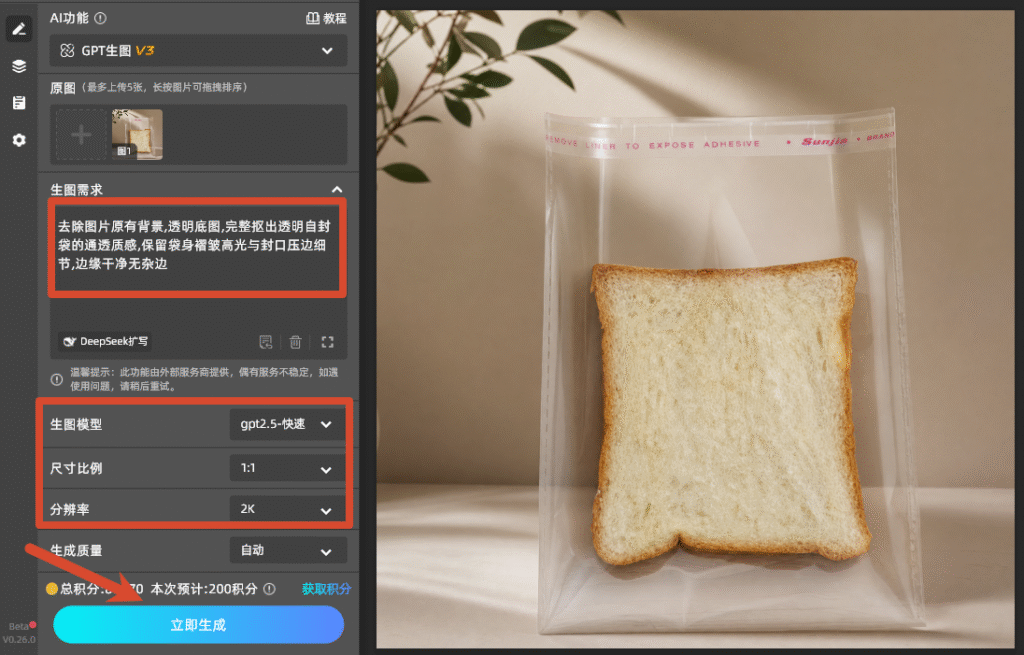This screenshot has height=655, width=1024.
Task: Open the layers icon in sidebar
Action: coord(19,66)
